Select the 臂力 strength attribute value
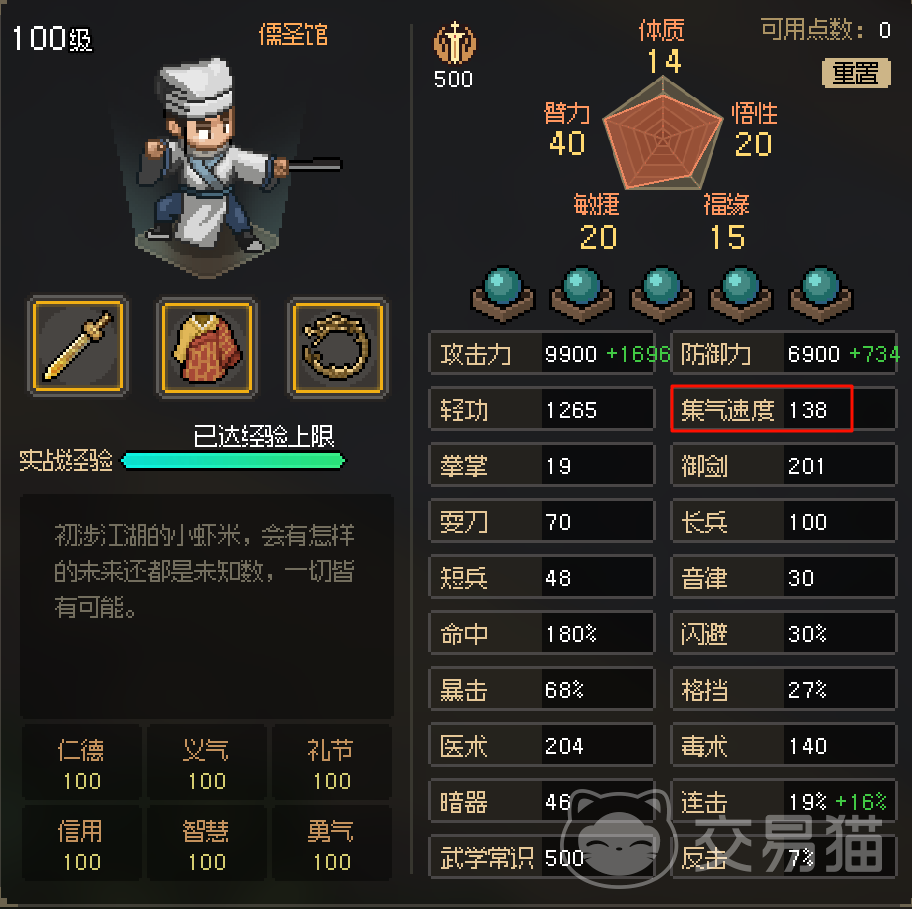The width and height of the screenshot is (912, 909). point(567,143)
